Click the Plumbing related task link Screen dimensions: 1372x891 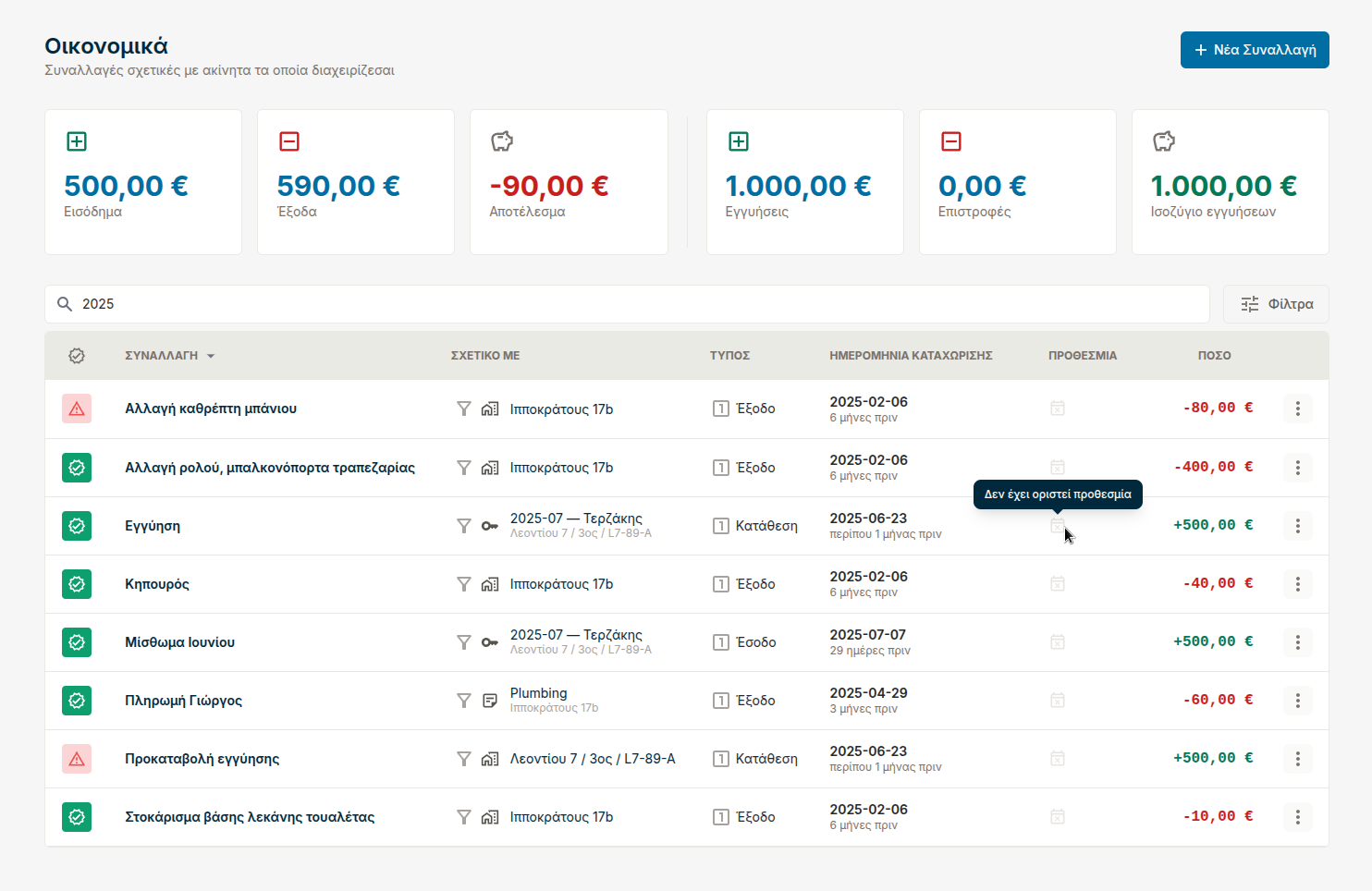(x=538, y=693)
